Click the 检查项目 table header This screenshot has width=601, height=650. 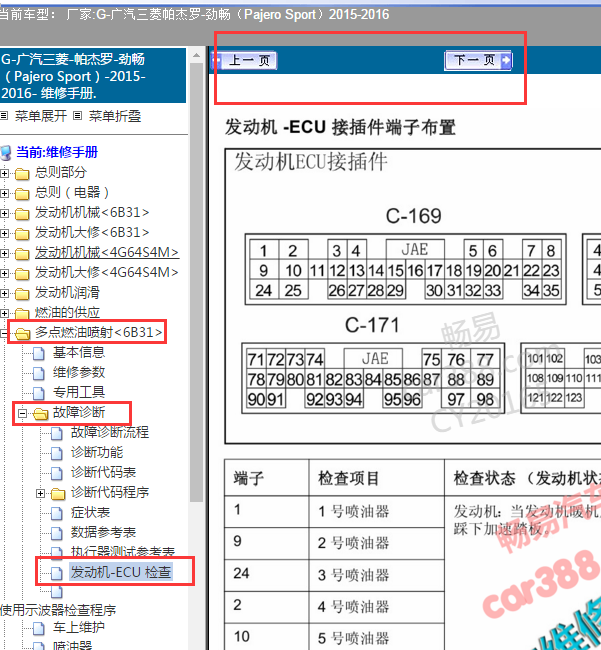point(376,478)
